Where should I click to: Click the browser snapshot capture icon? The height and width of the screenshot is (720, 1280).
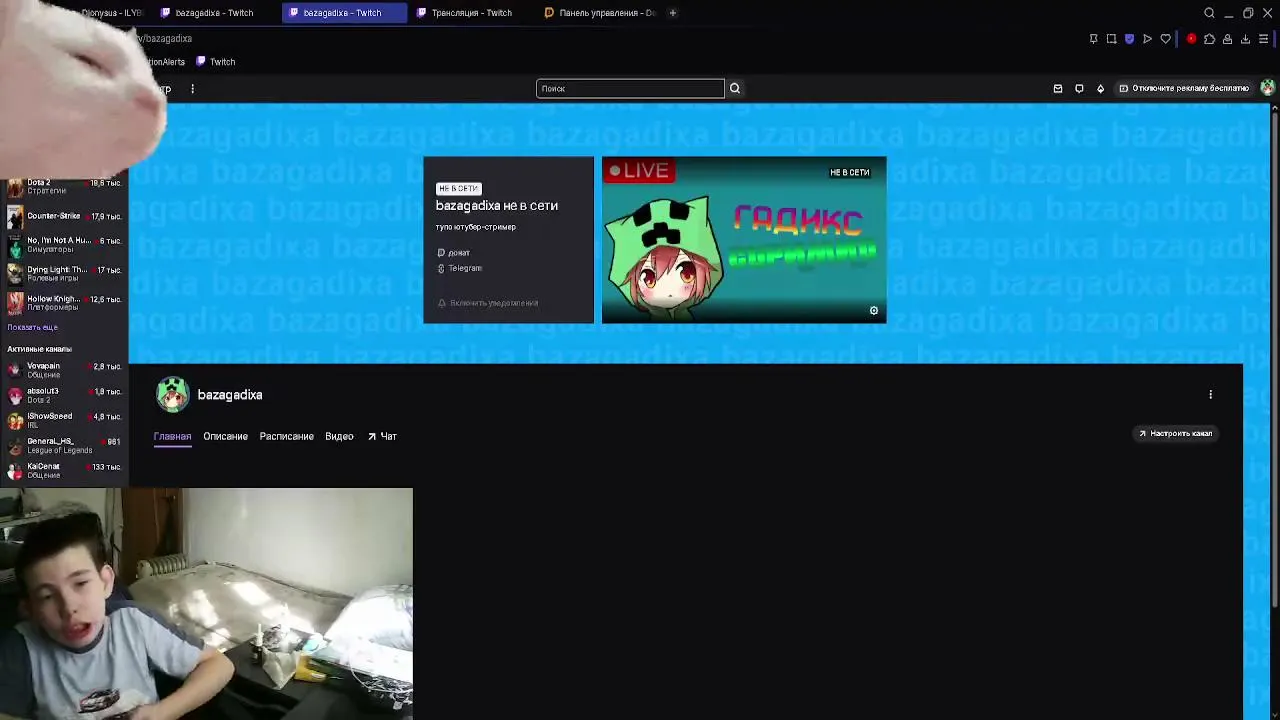tap(1111, 39)
